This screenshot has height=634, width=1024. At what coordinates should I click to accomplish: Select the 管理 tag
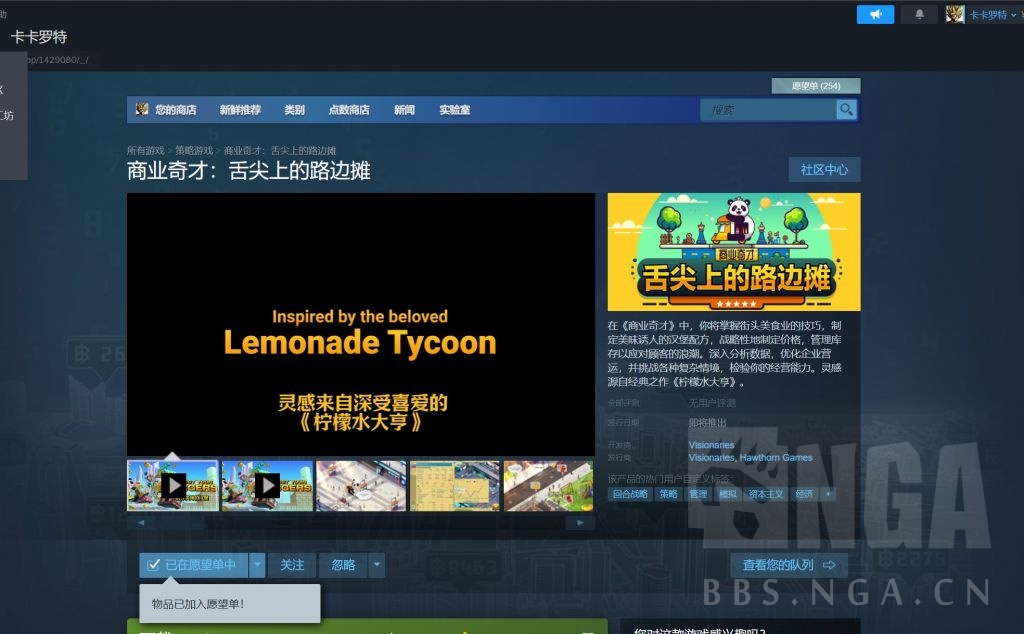coord(698,494)
